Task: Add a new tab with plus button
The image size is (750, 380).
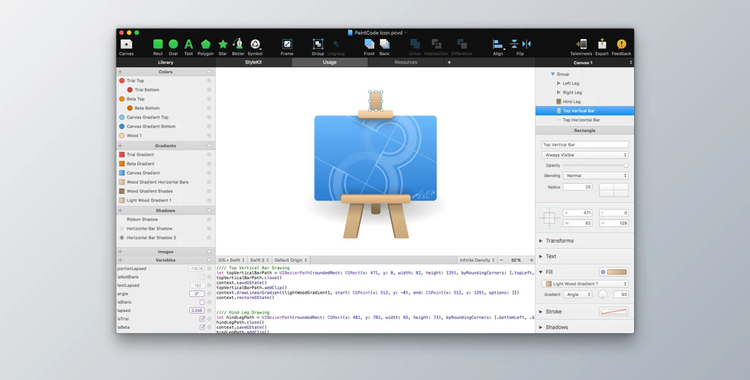Action: (449, 62)
